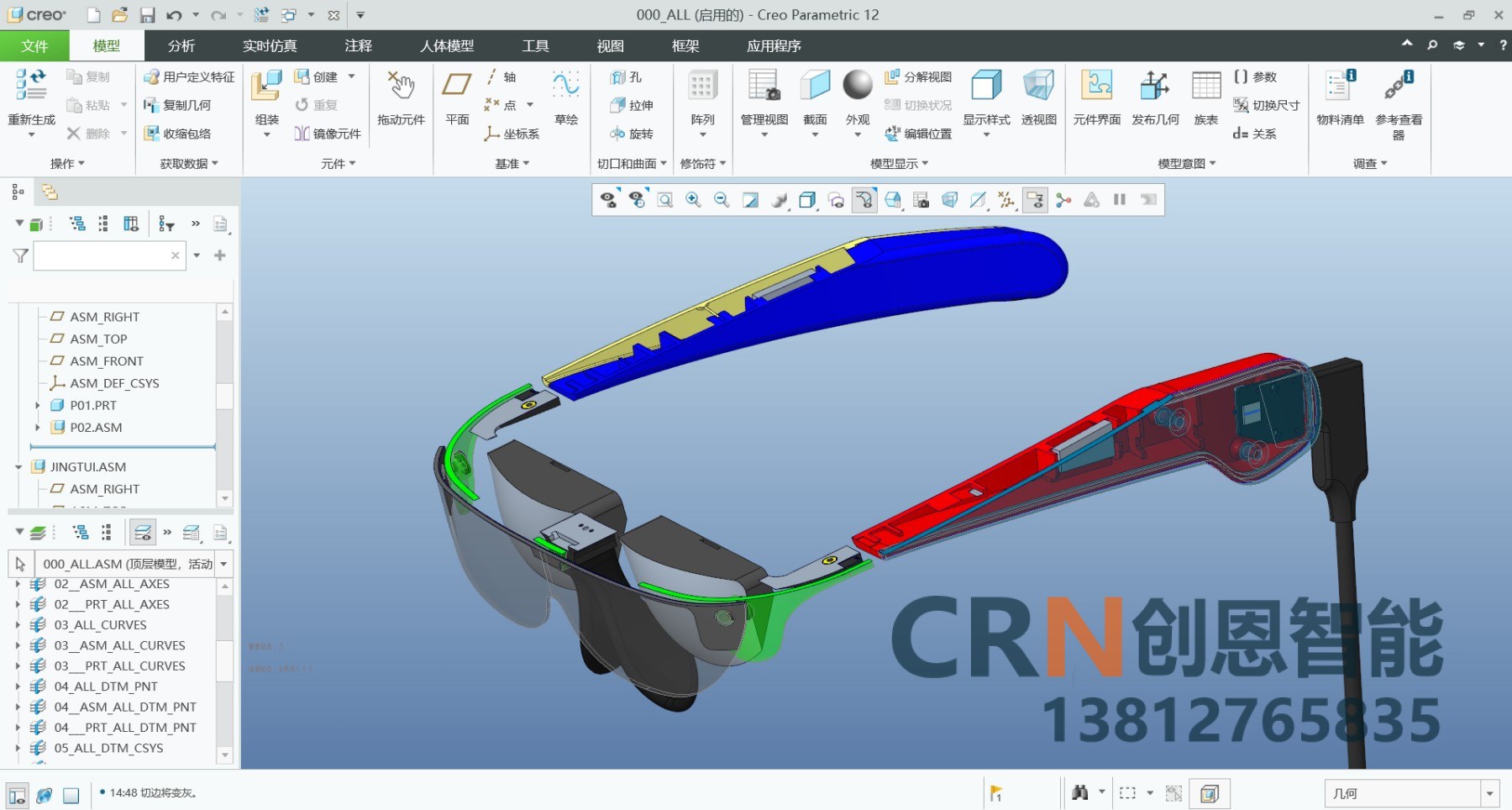Click the 草绘 (Sketch) icon

566,85
